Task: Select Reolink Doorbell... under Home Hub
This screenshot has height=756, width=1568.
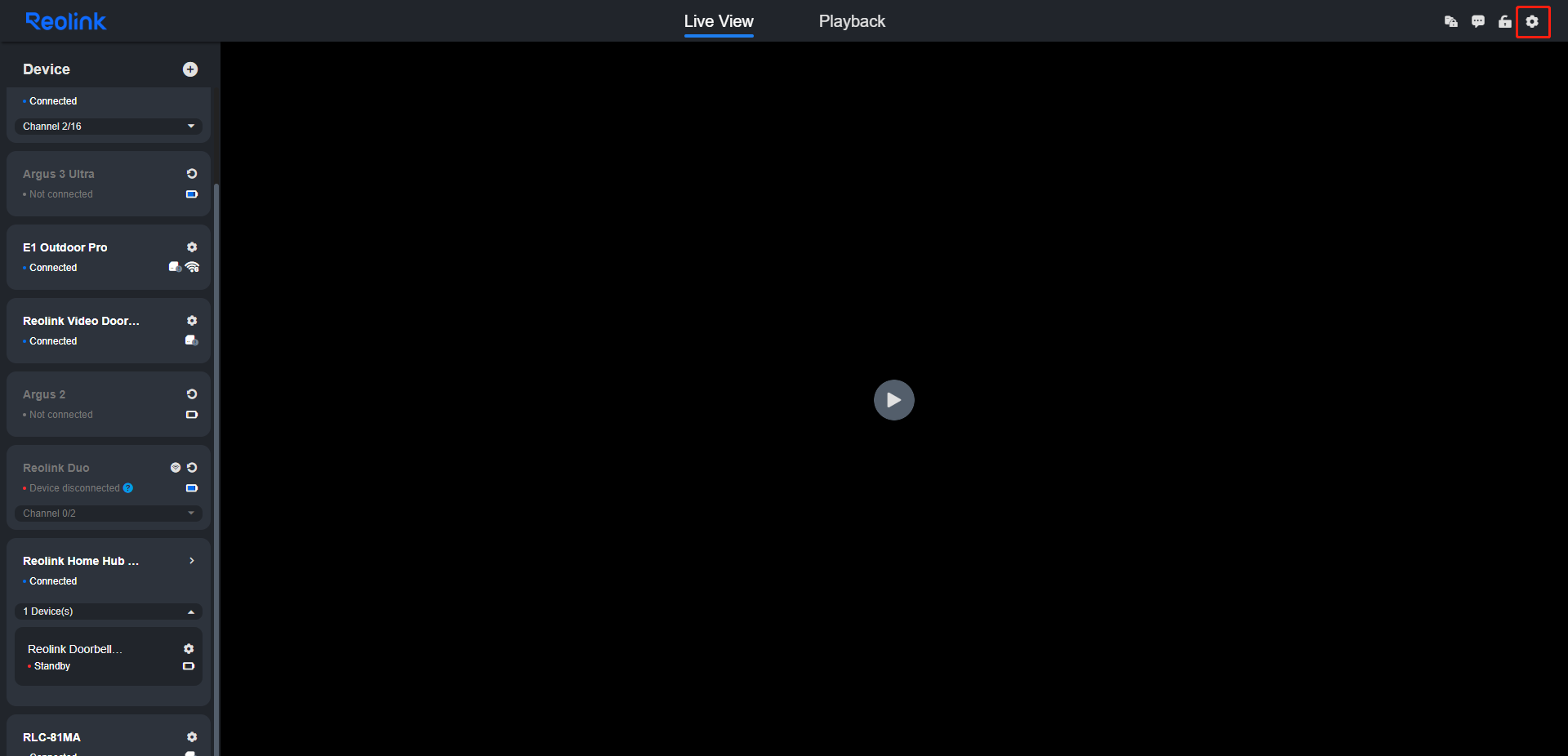Action: [109, 656]
